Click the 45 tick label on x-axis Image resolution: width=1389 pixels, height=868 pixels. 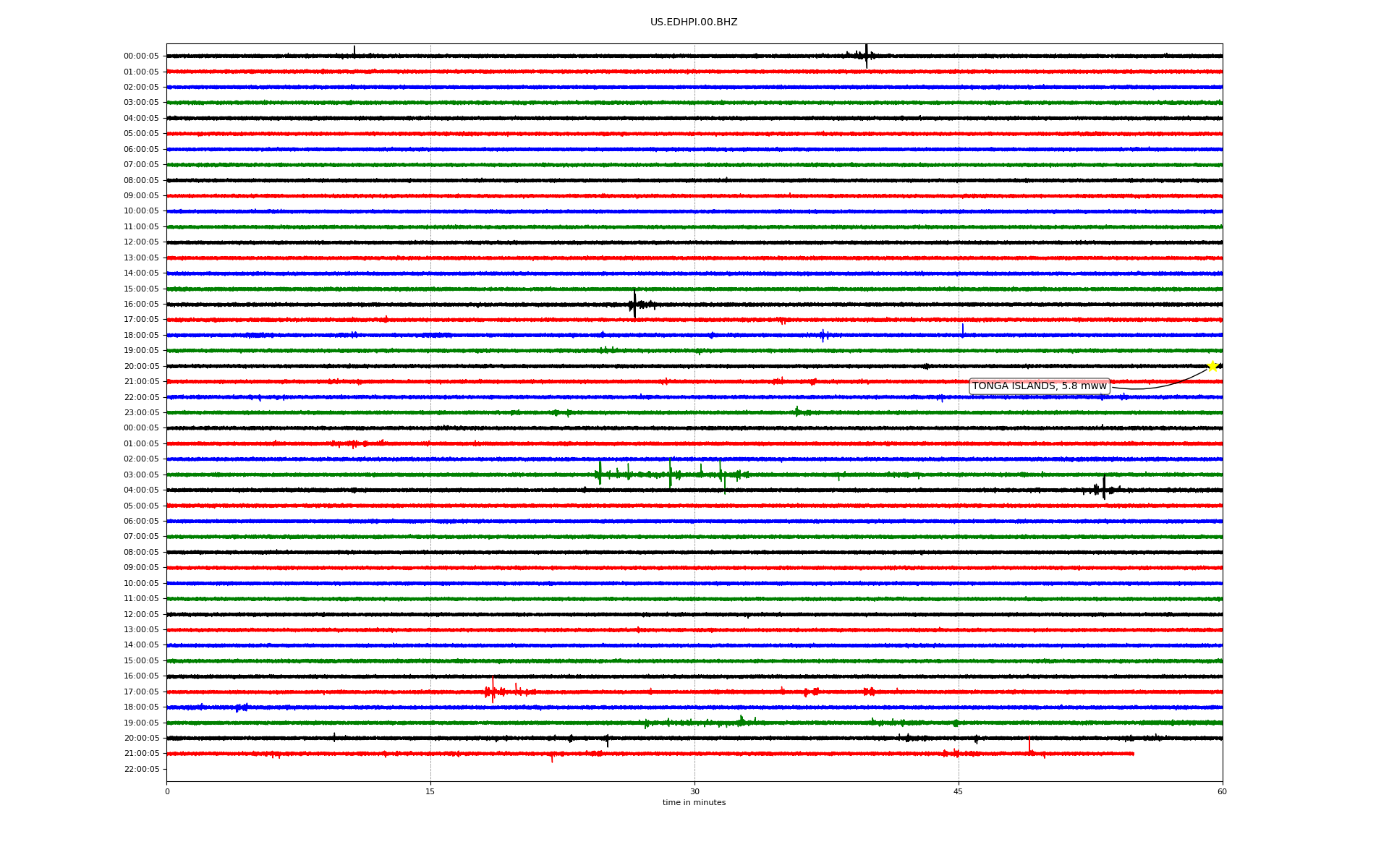pos(958,791)
